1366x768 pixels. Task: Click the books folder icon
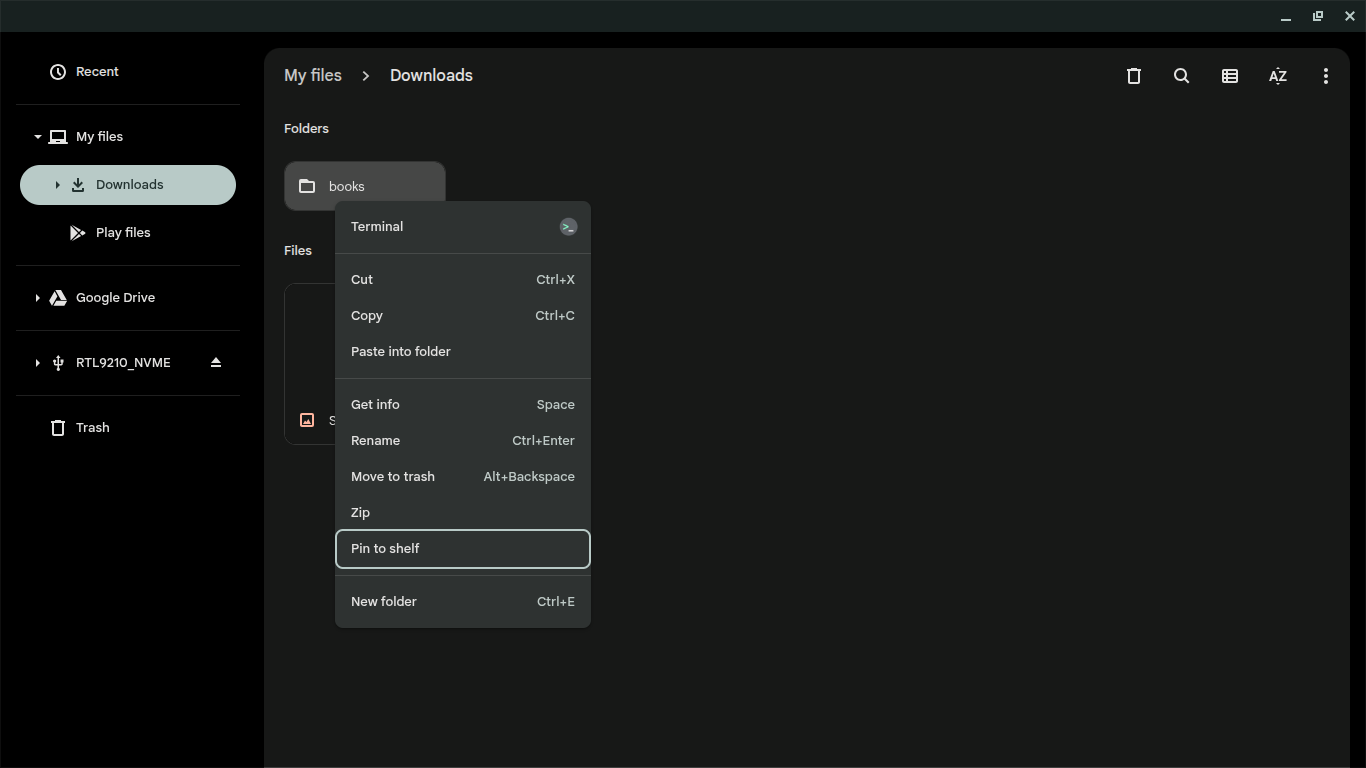pyautogui.click(x=307, y=186)
